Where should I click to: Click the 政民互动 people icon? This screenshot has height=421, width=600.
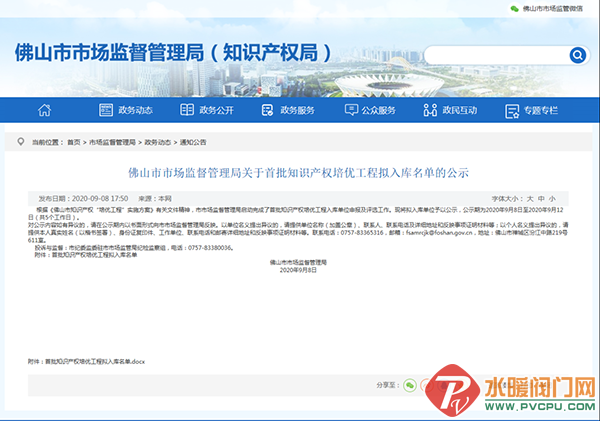(x=430, y=110)
